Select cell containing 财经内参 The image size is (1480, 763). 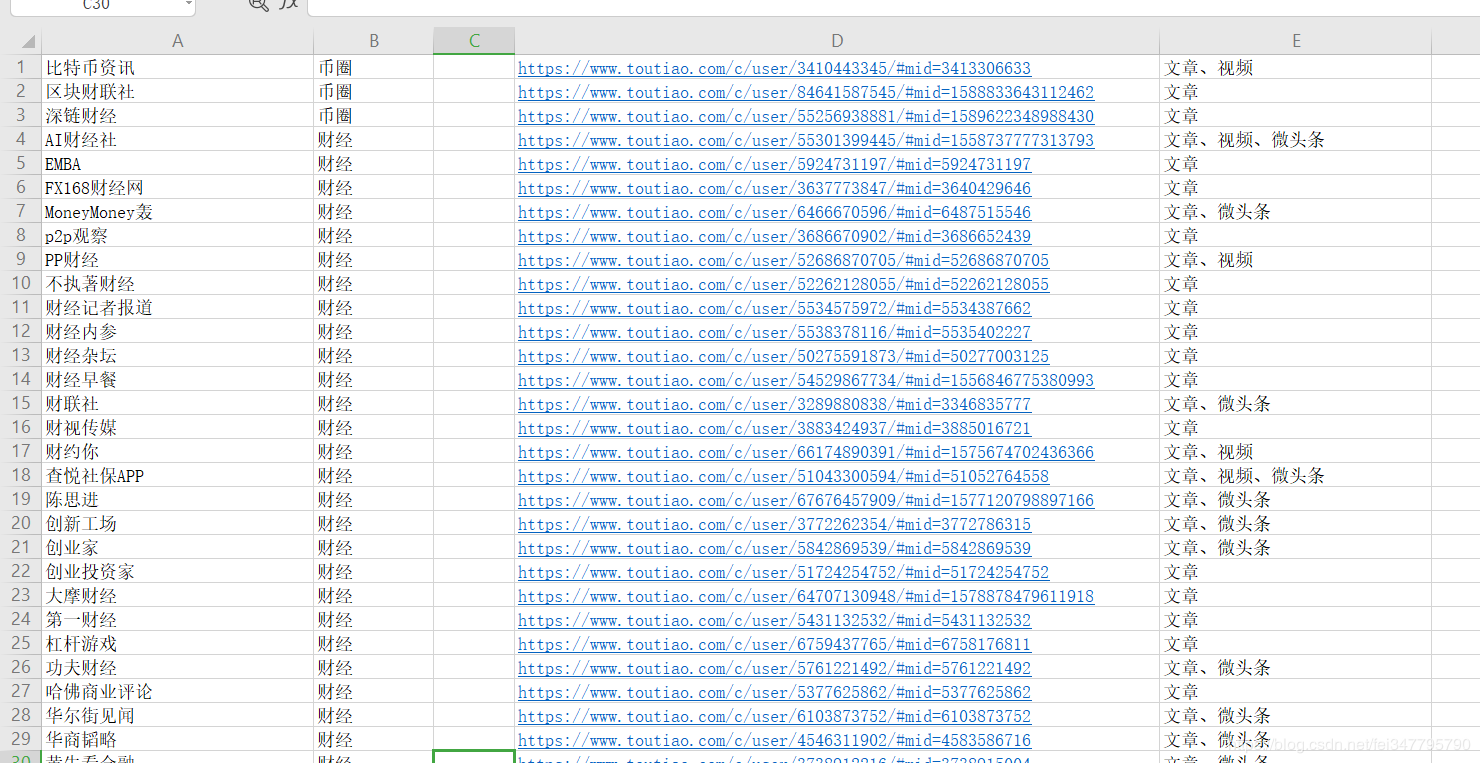tap(177, 331)
